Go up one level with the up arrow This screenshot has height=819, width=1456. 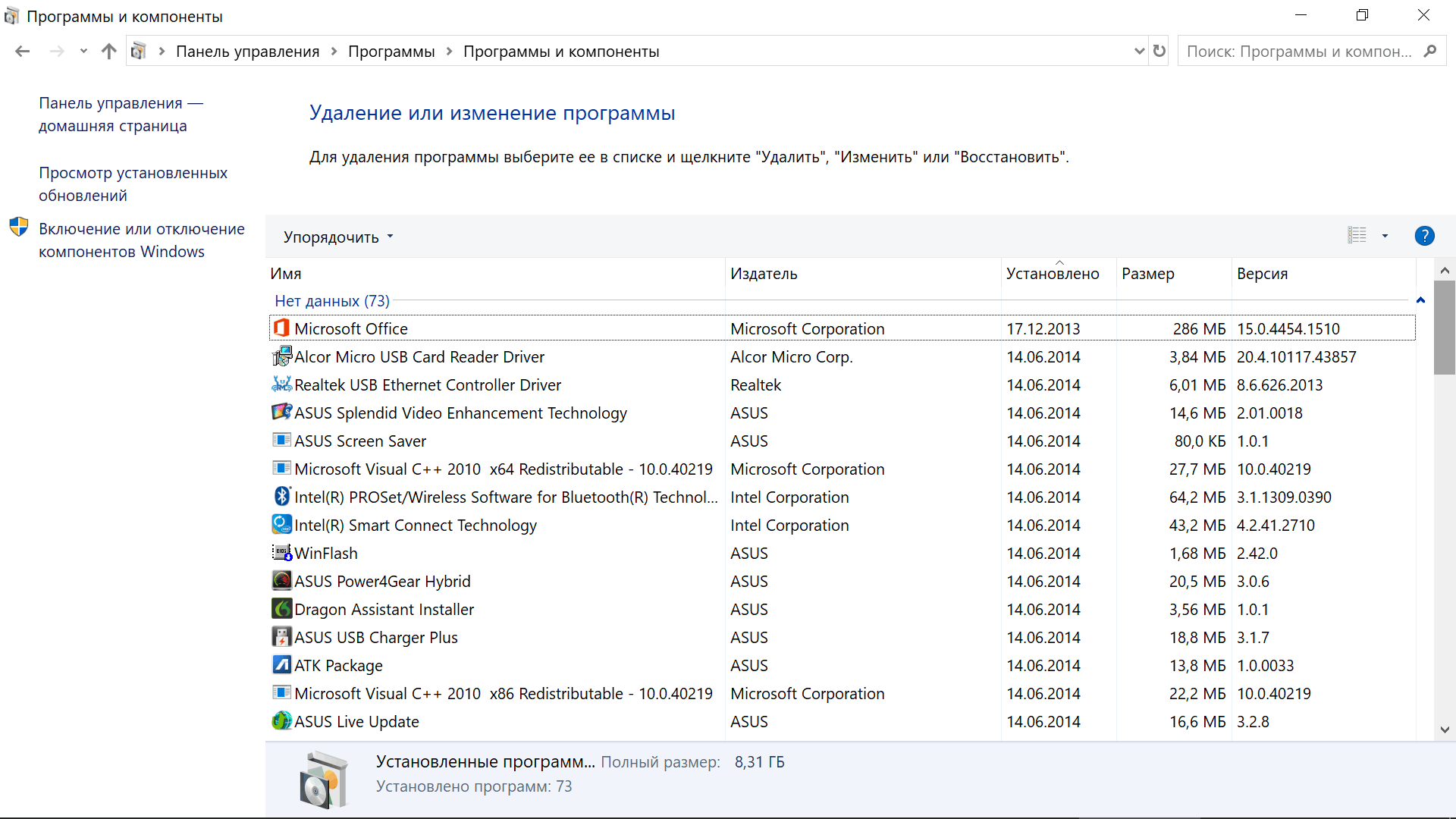109,51
